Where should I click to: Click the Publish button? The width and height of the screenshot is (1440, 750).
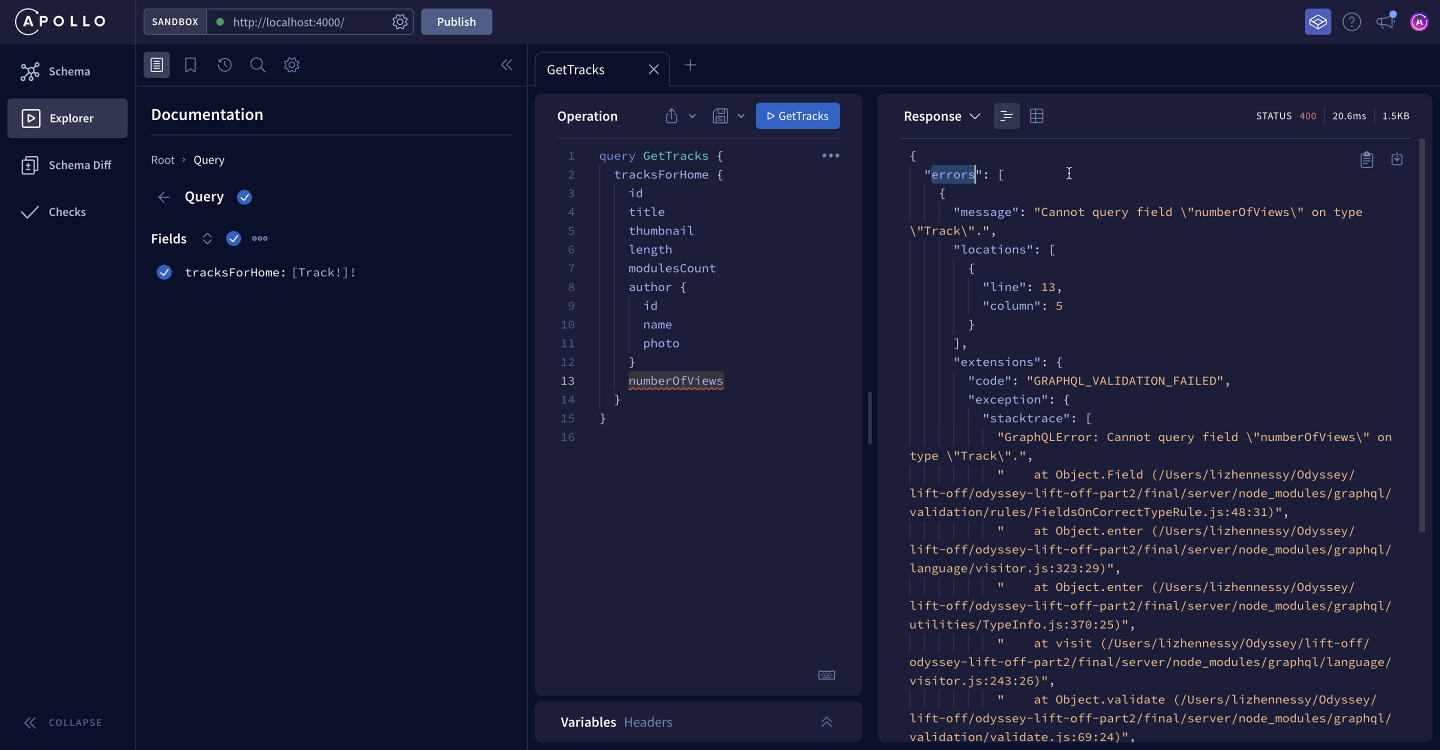[456, 22]
